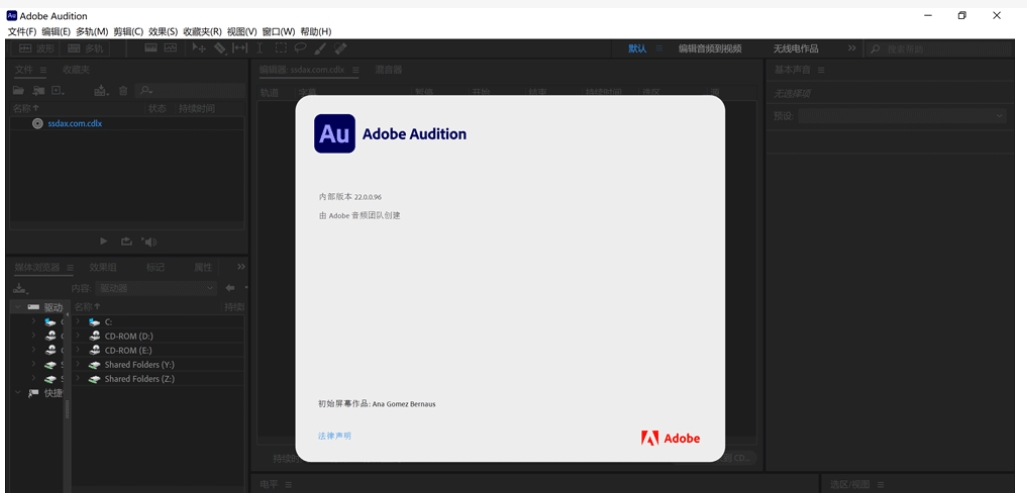Select the Move tool in toolbar
The height and width of the screenshot is (493, 1027).
point(198,48)
